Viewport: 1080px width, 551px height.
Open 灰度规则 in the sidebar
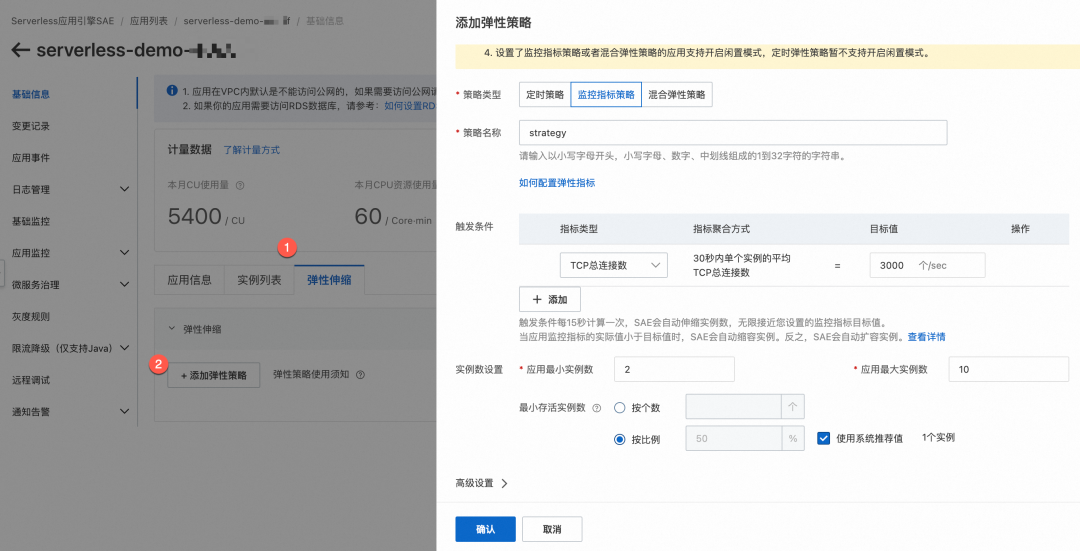[31, 317]
